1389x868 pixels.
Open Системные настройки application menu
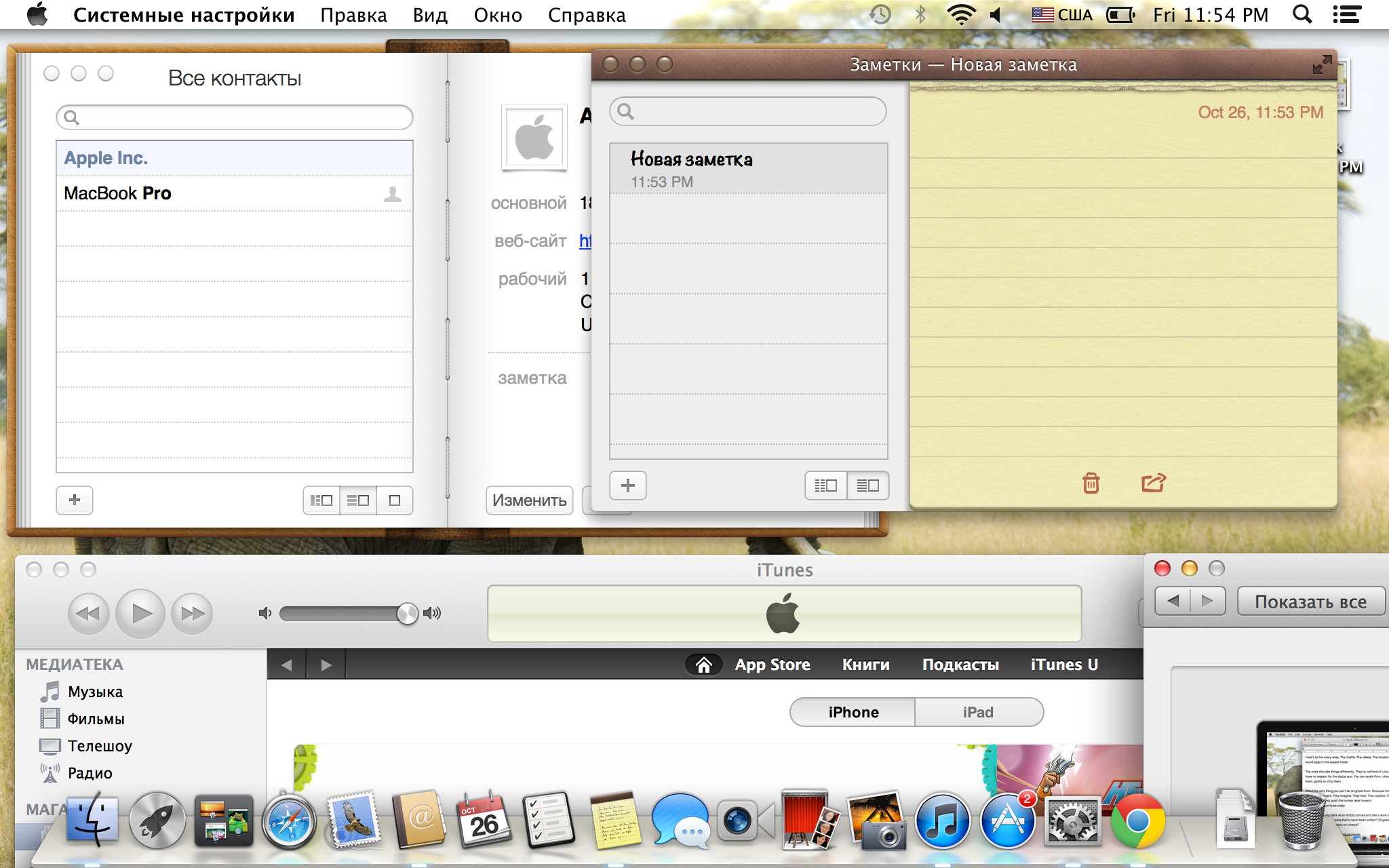pos(184,15)
